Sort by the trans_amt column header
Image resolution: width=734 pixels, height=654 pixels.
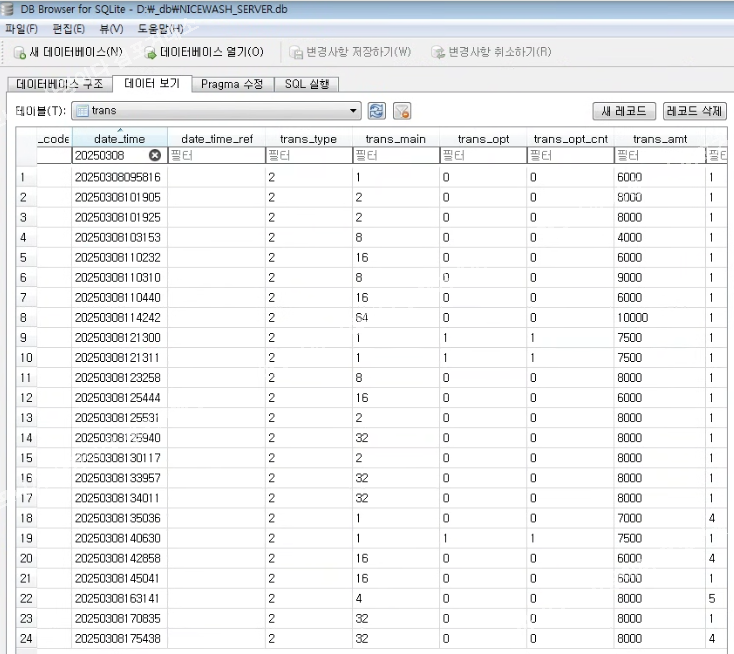click(x=659, y=139)
